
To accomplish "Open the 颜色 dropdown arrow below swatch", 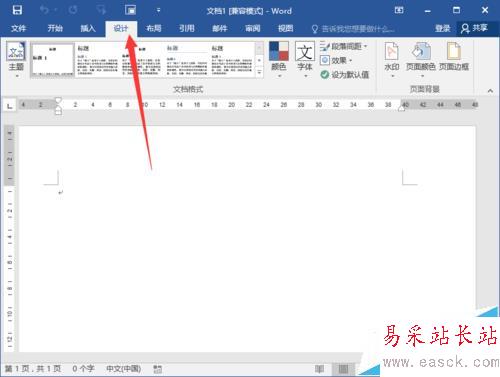I will click(x=279, y=76).
